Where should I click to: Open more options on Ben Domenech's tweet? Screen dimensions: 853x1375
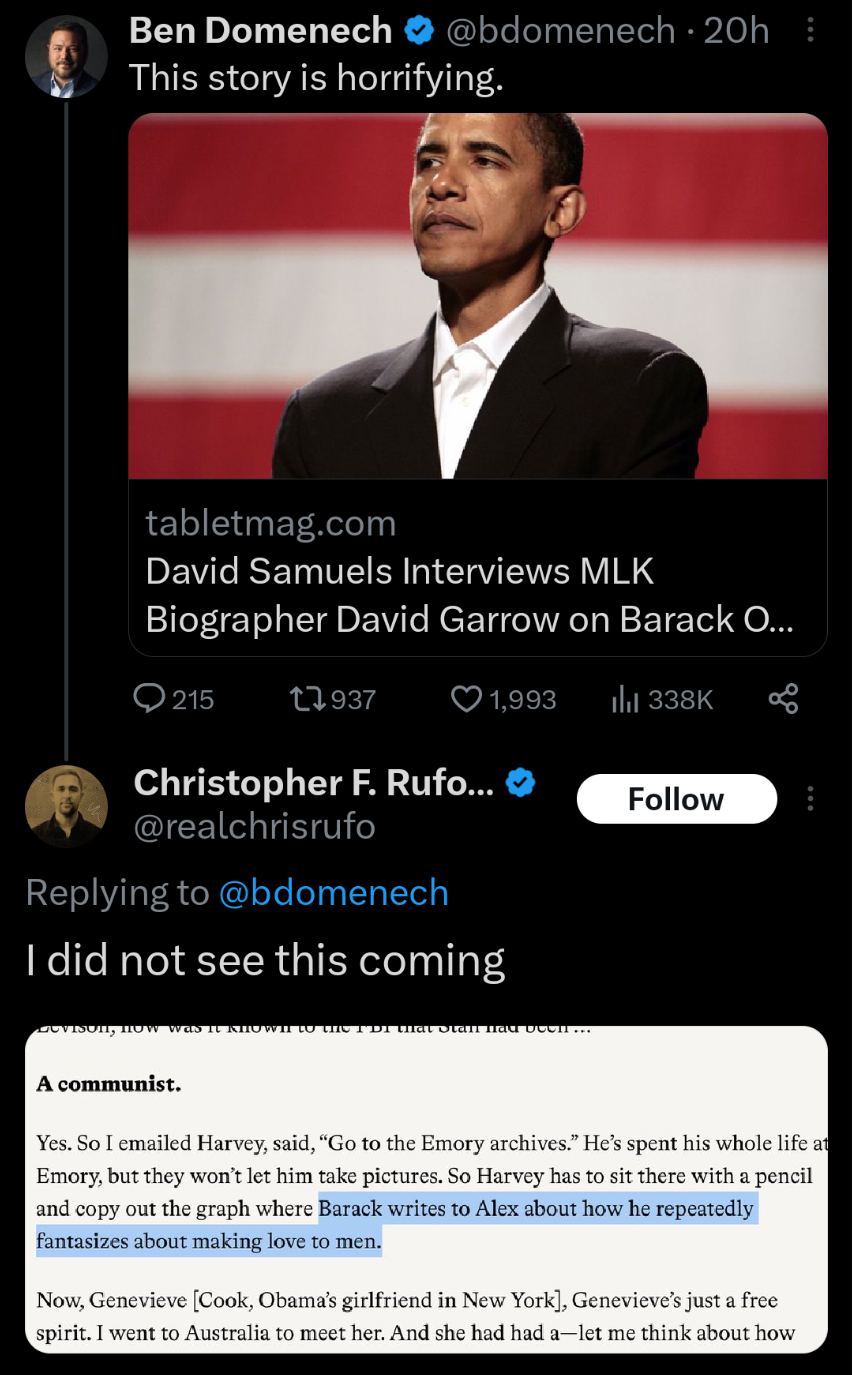pos(810,32)
